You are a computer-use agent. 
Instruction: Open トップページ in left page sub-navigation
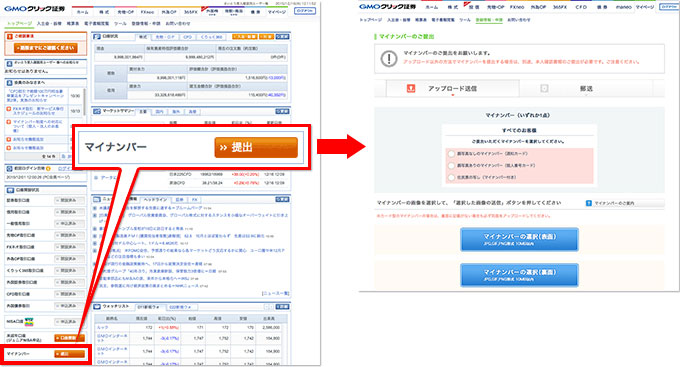pyautogui.click(x=19, y=23)
